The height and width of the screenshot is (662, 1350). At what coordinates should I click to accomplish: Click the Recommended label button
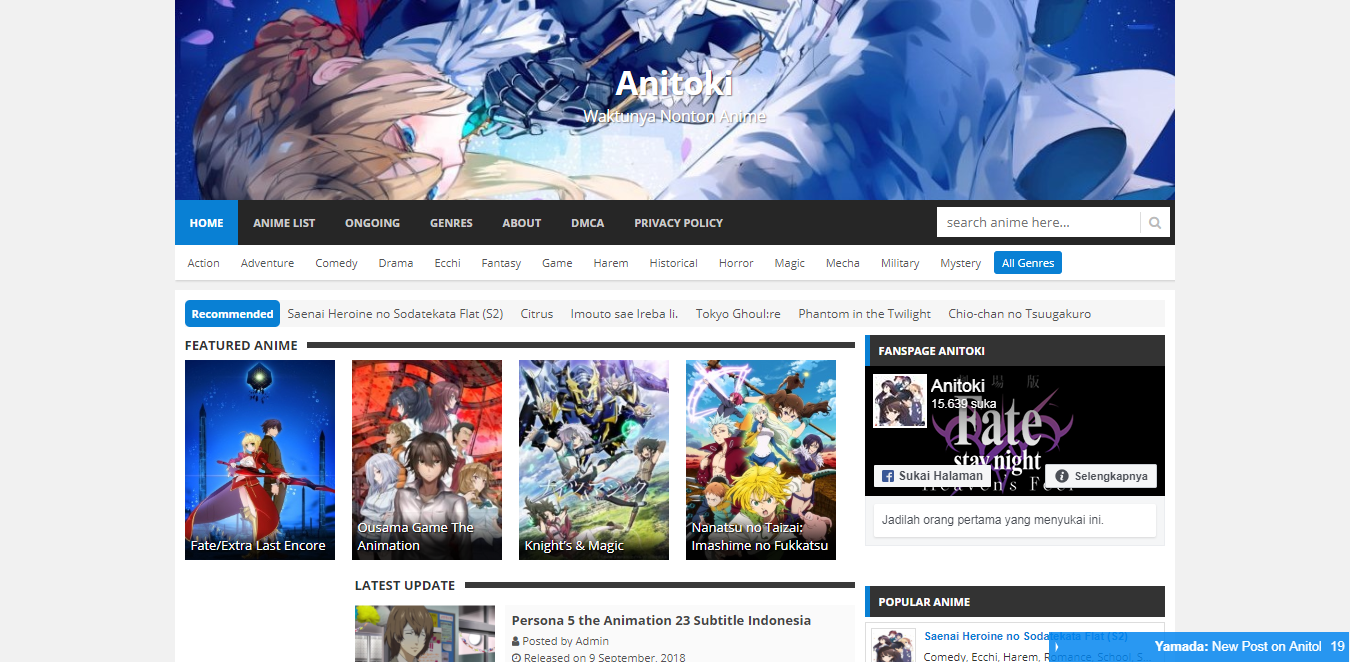pyautogui.click(x=232, y=314)
